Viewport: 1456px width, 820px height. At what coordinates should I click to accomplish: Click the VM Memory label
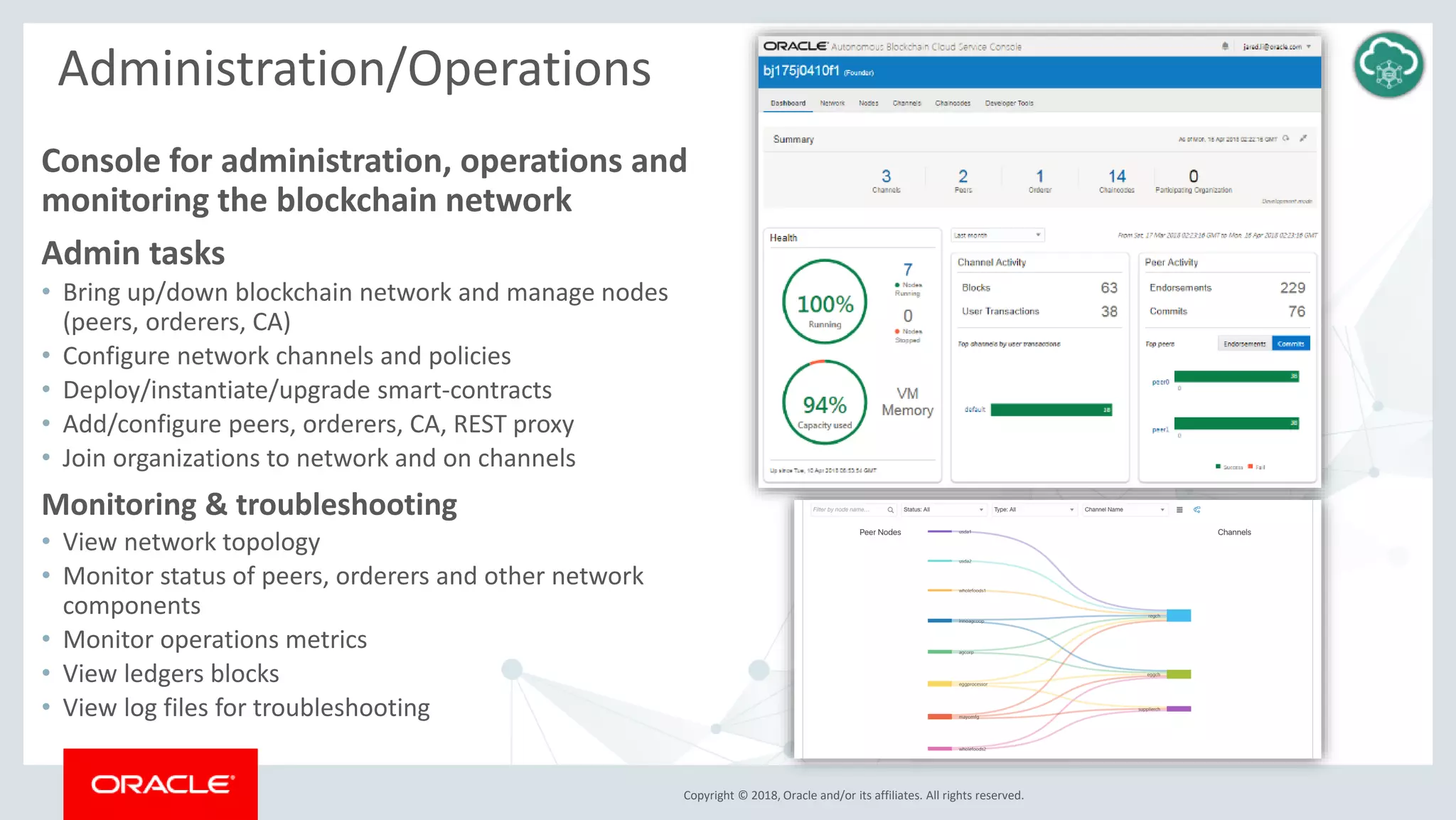coord(907,402)
